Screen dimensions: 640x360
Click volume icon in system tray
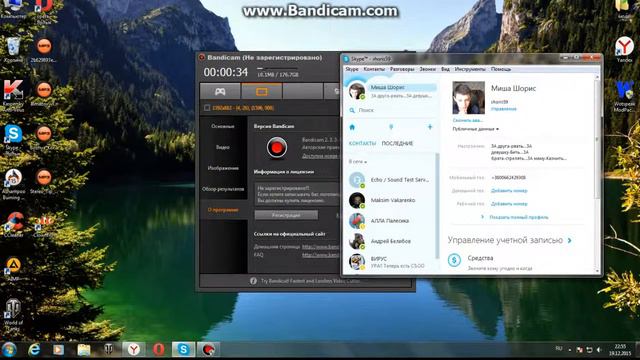[599, 350]
